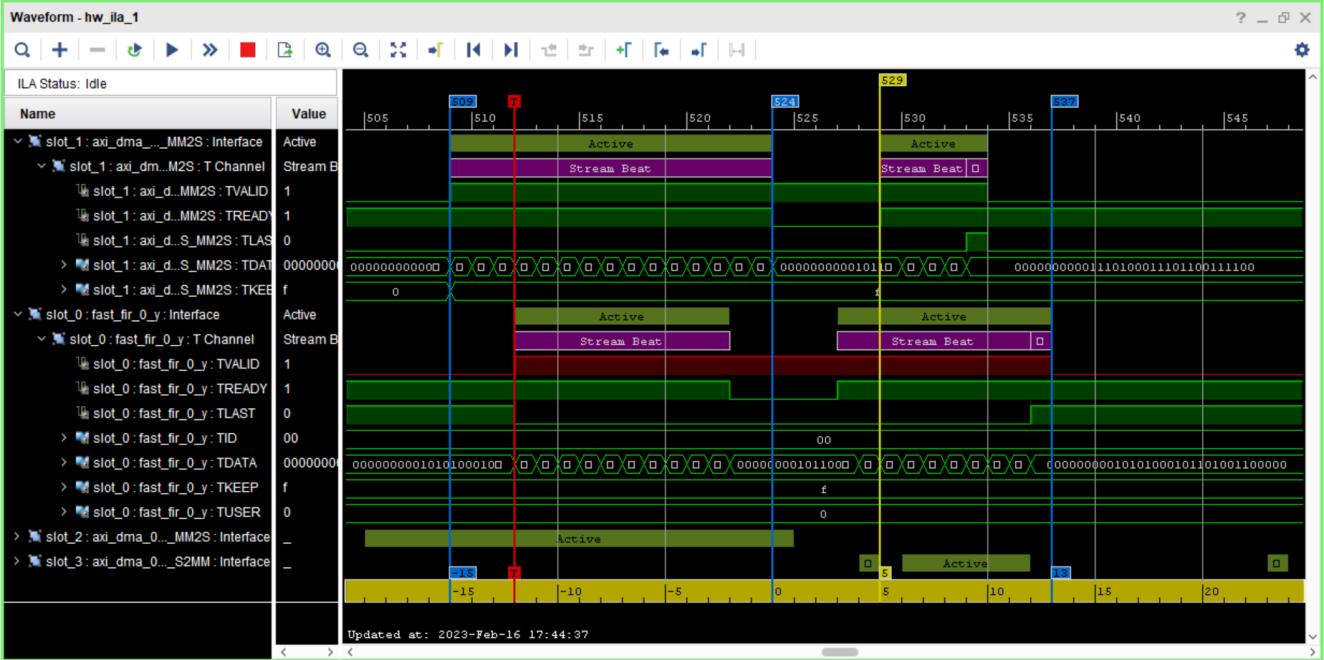
Task: Click the Export ILA data icon
Action: click(x=285, y=49)
